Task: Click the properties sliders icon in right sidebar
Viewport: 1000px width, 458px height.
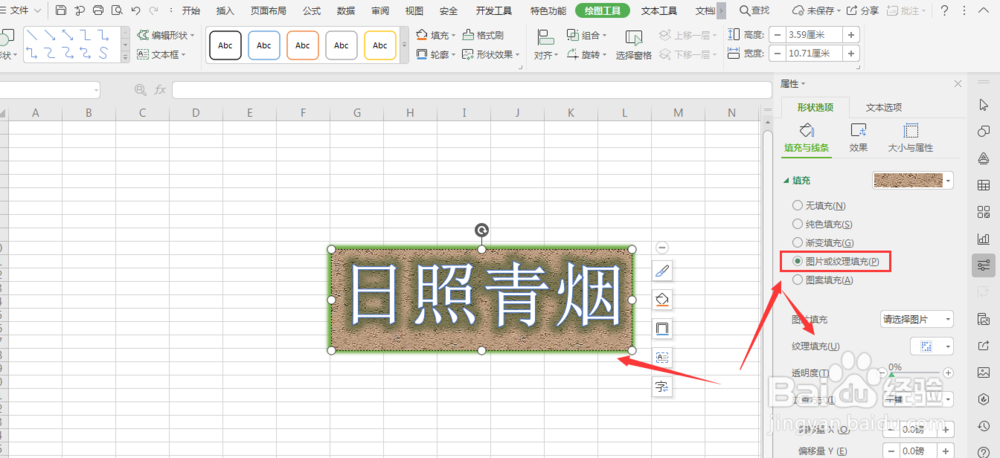Action: pyautogui.click(x=983, y=265)
